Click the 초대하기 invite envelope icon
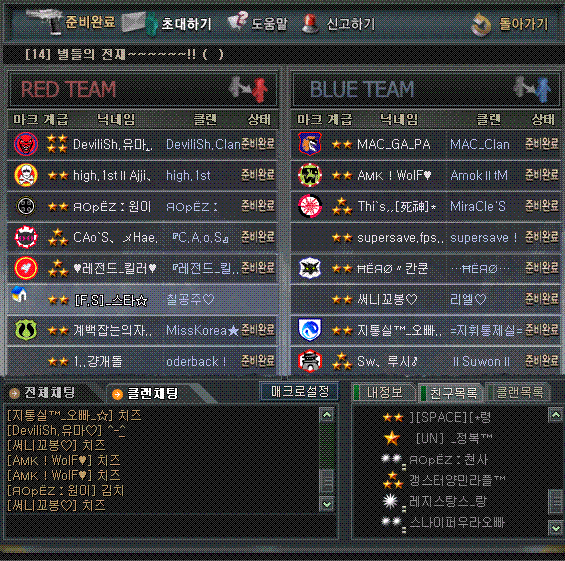This screenshot has width=565, height=561. point(140,23)
